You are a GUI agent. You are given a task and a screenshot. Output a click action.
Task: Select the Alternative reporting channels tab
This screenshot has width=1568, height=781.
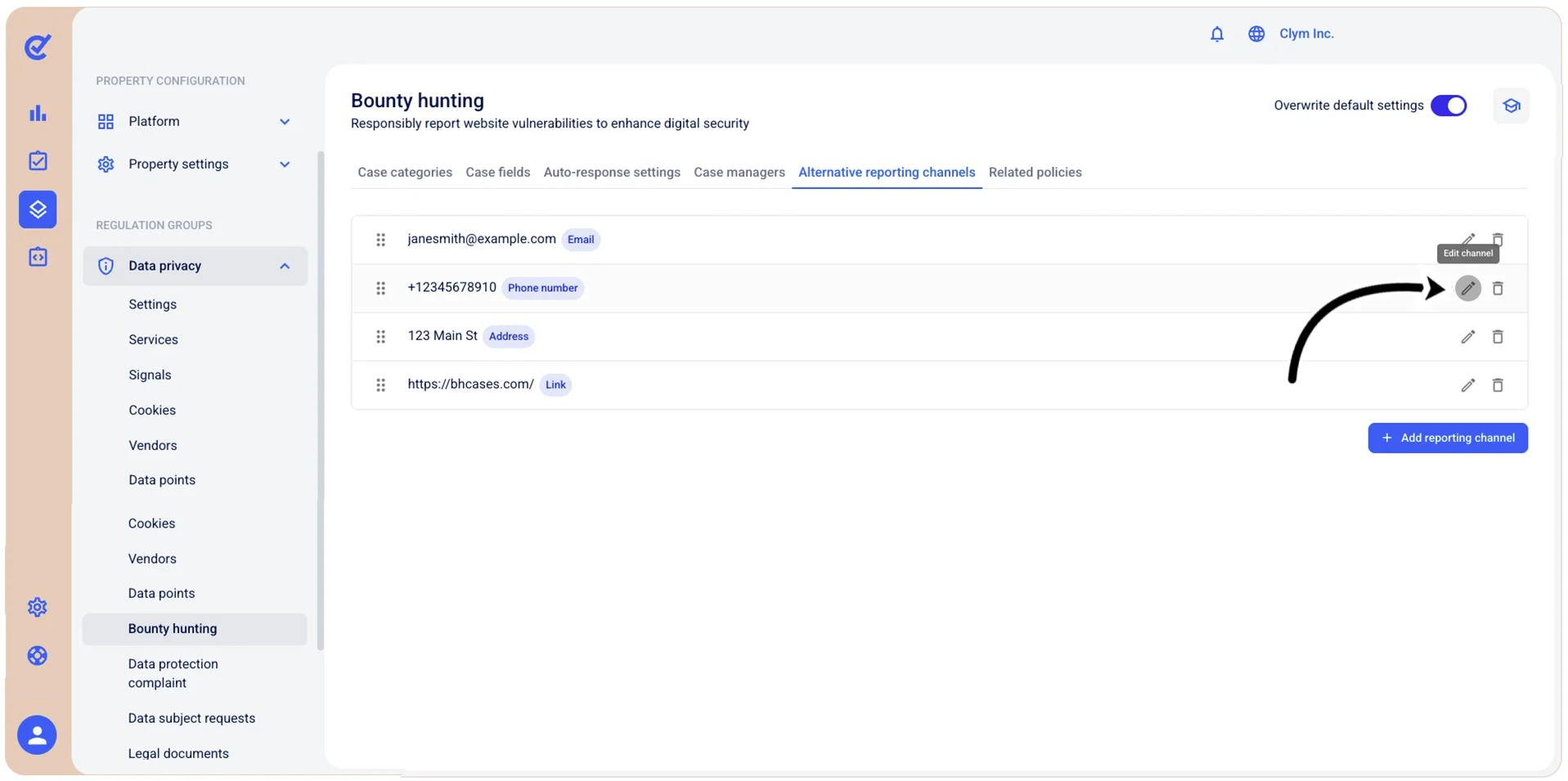point(887,172)
